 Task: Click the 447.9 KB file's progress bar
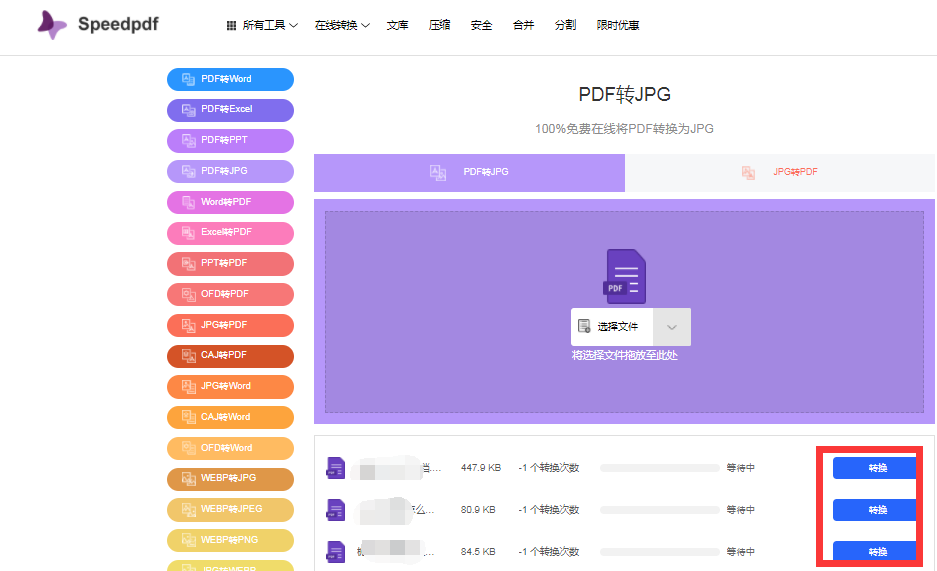660,468
